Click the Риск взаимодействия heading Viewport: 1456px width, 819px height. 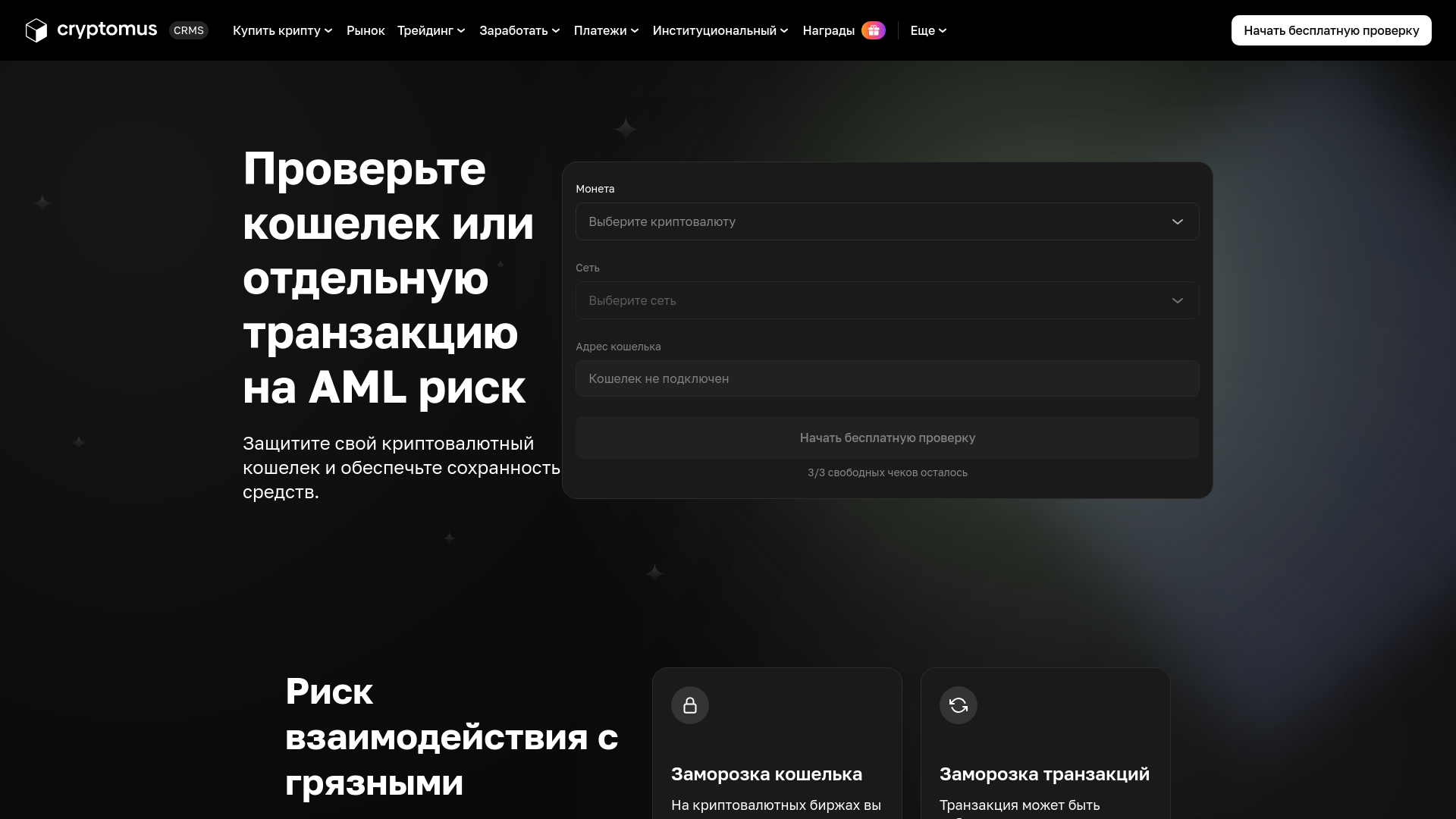[451, 736]
